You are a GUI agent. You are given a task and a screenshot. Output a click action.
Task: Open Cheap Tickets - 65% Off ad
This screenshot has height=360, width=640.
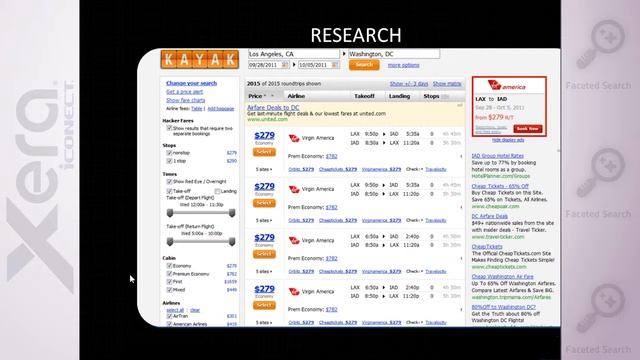500,186
